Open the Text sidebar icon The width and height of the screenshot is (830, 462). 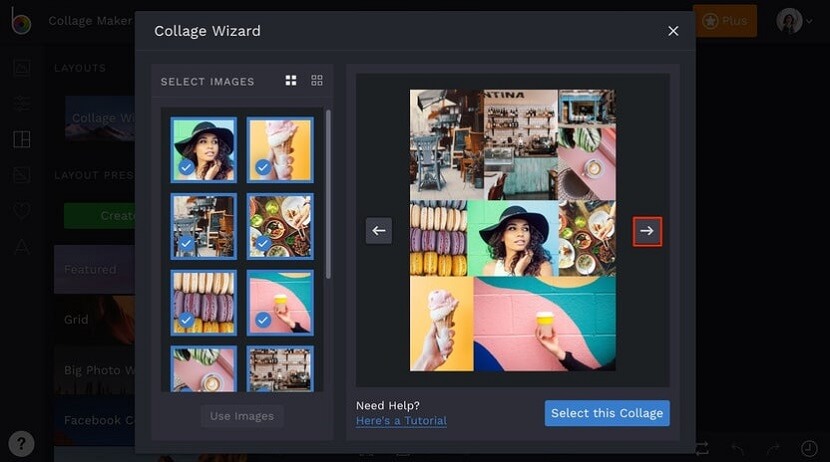22,247
